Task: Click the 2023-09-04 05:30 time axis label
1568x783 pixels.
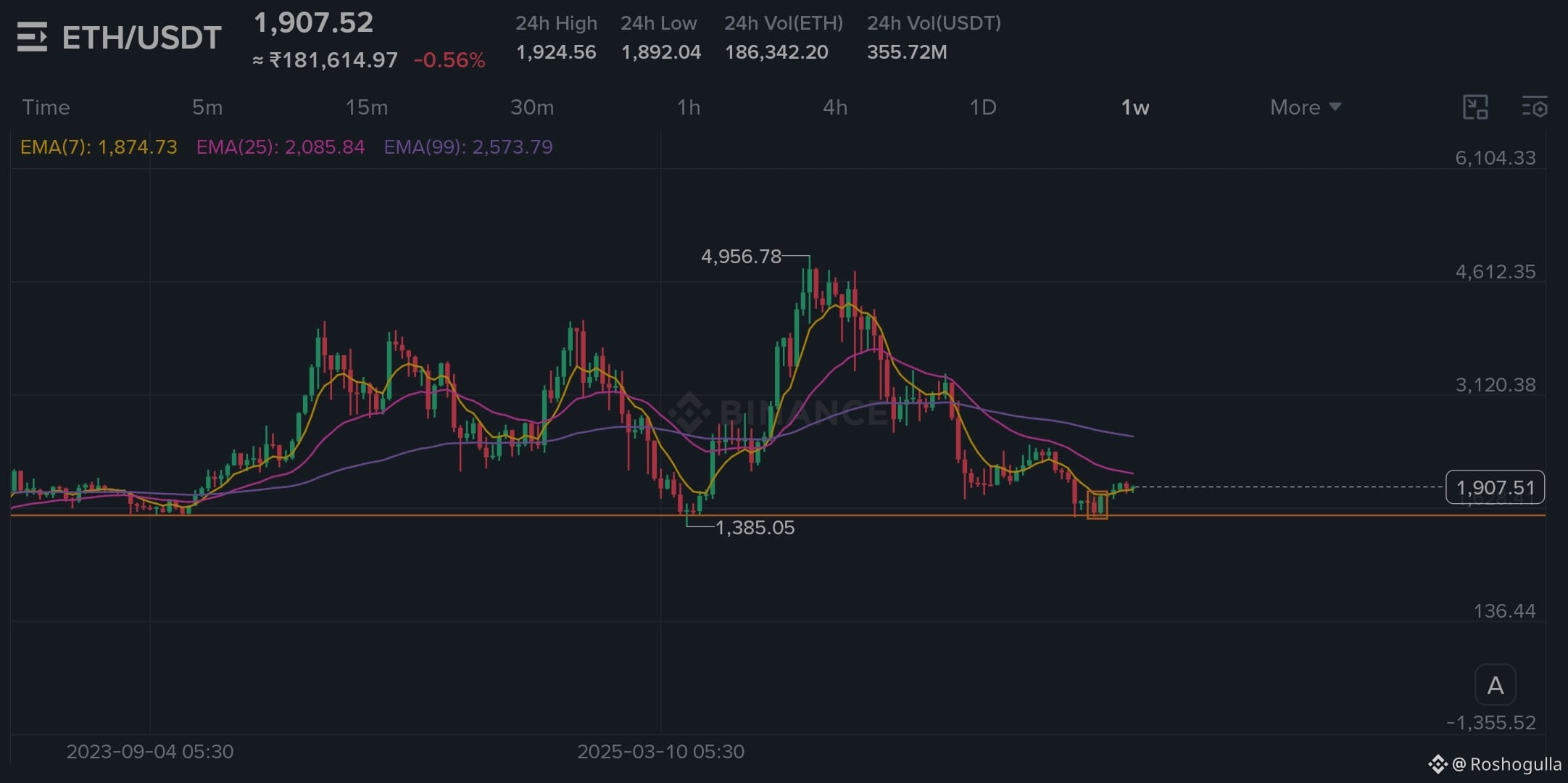Action: point(150,752)
